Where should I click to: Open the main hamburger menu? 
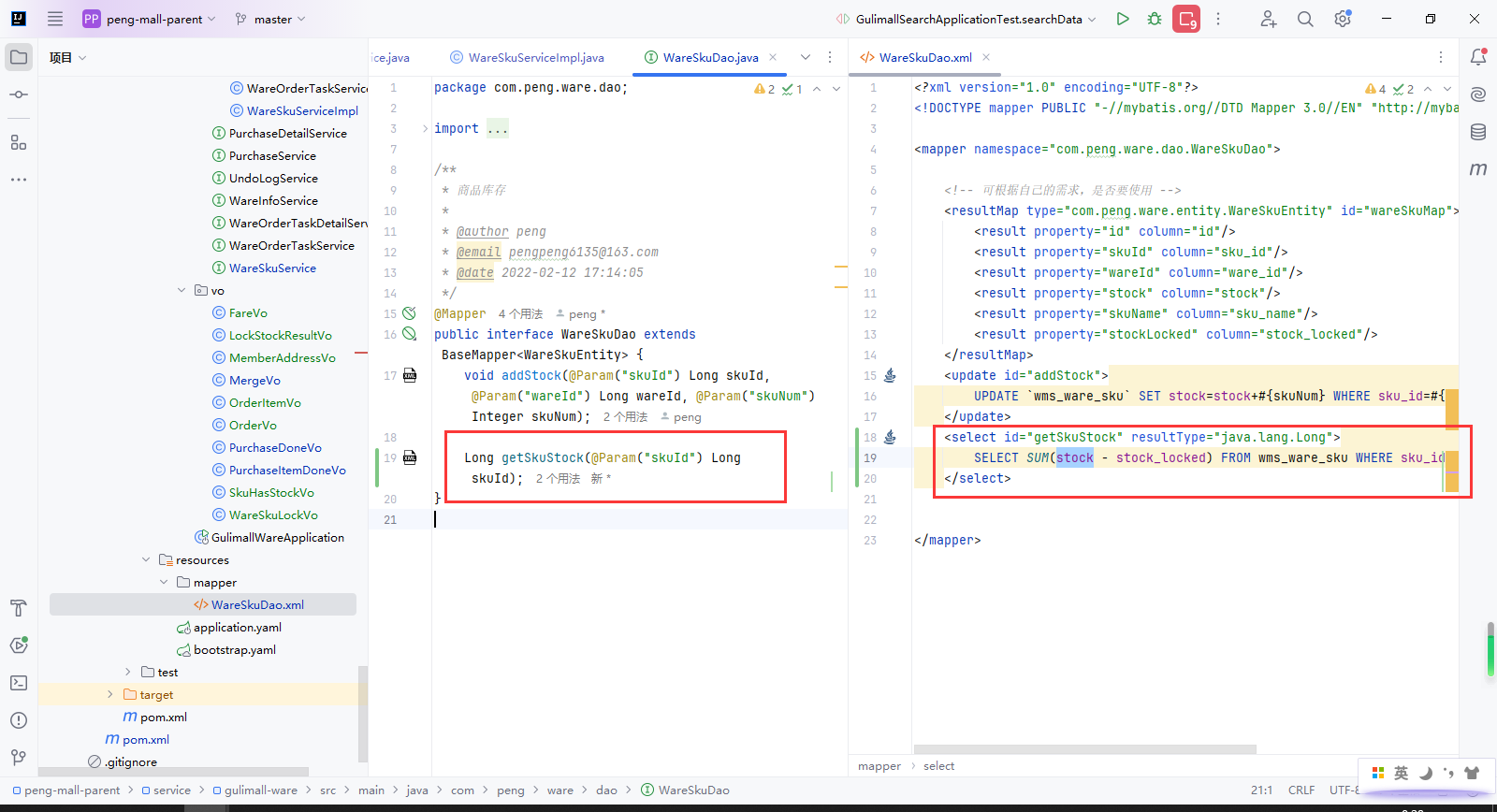pos(55,19)
